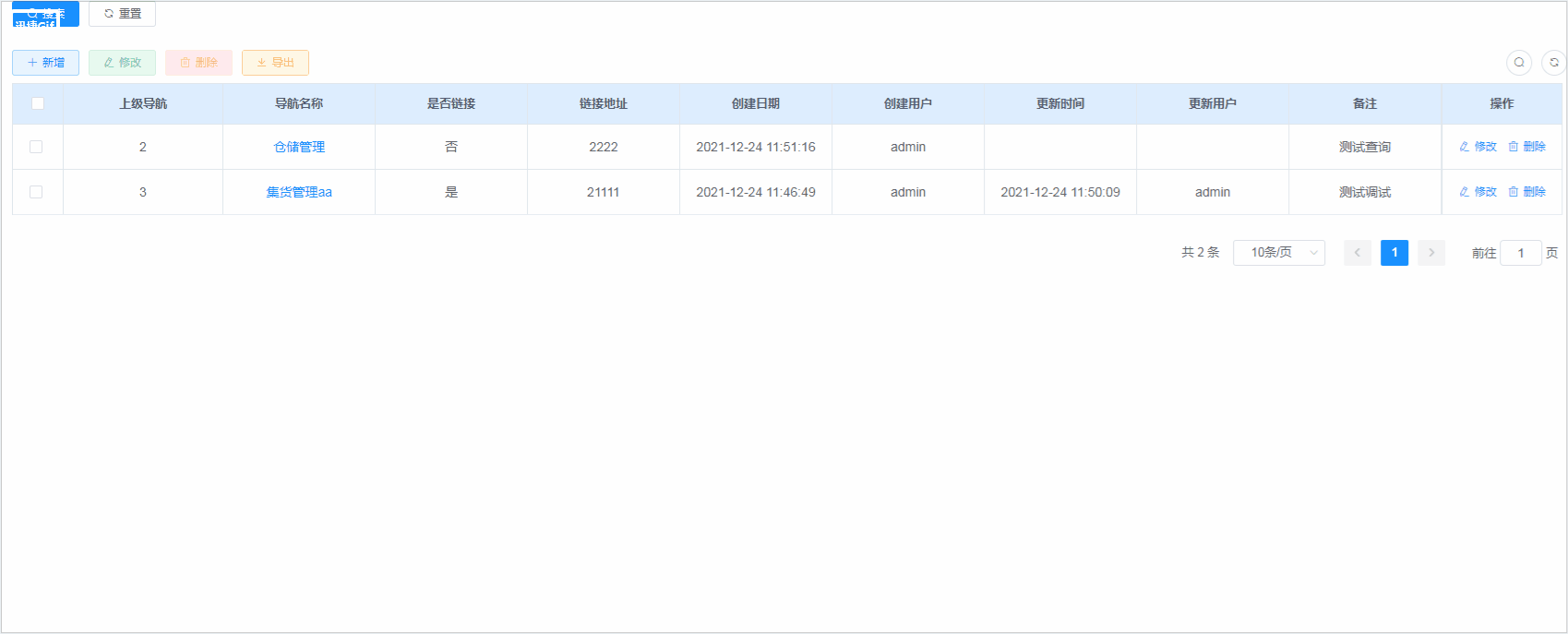Click the 上级导航 column header
The image size is (1568, 634).
pos(143,103)
